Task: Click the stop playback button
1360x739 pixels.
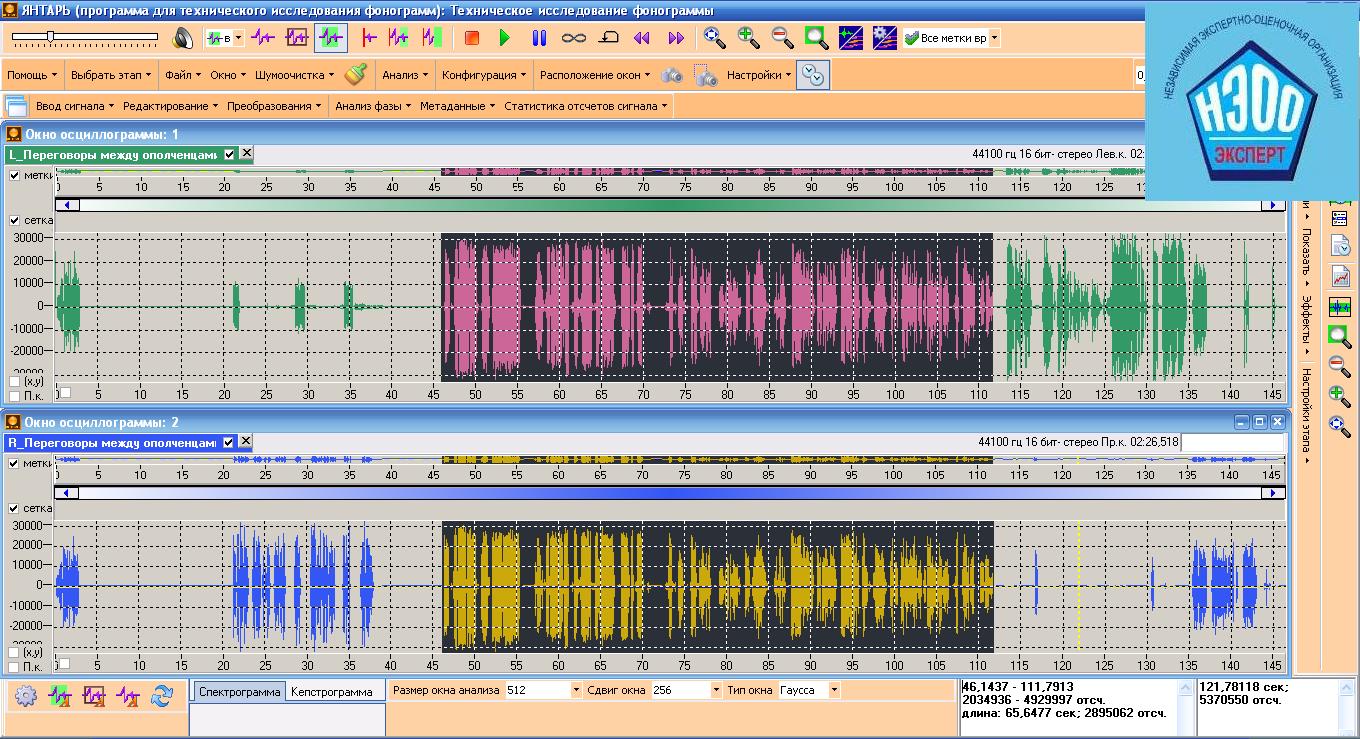Action: (472, 38)
